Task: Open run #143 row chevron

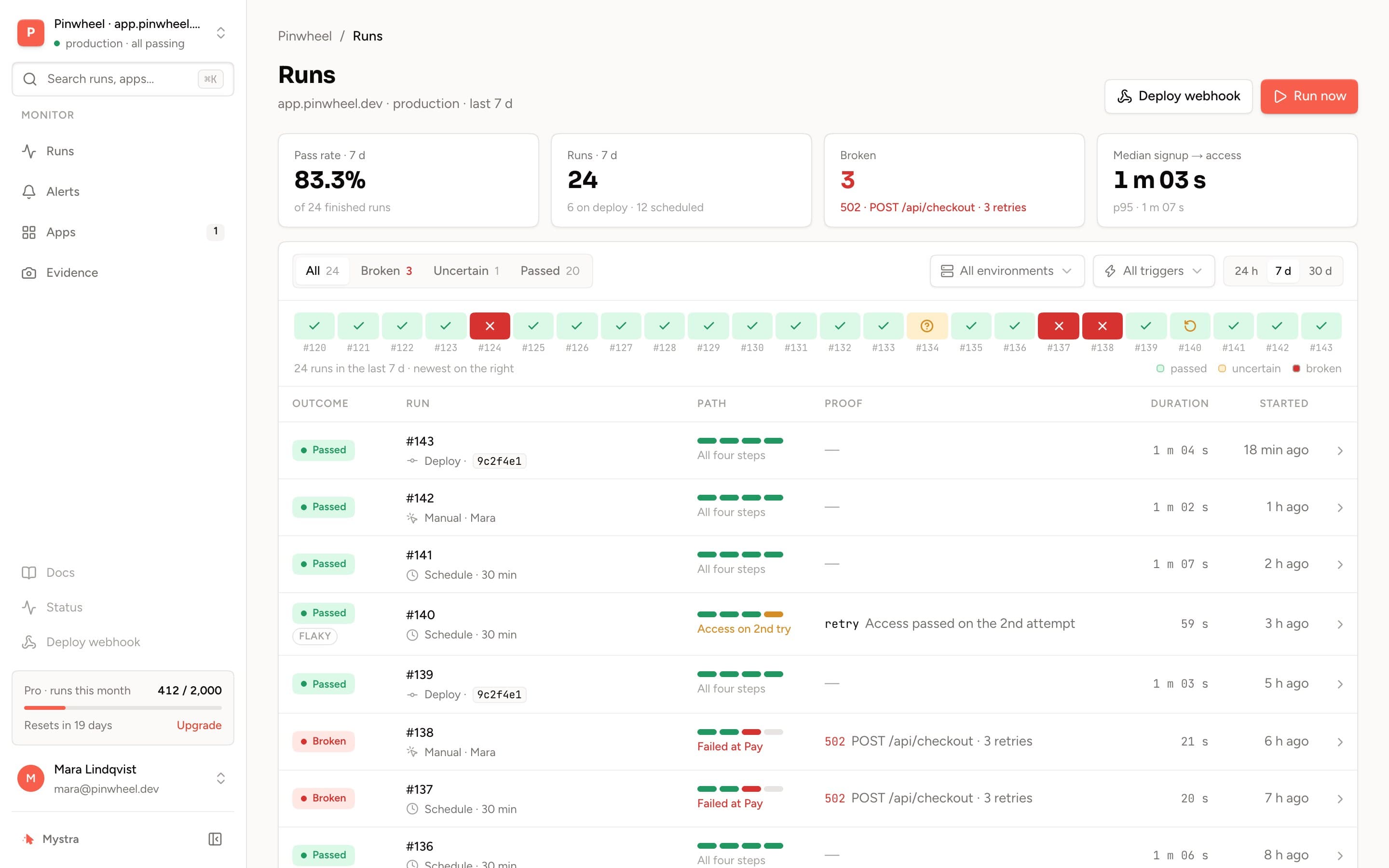Action: tap(1340, 451)
